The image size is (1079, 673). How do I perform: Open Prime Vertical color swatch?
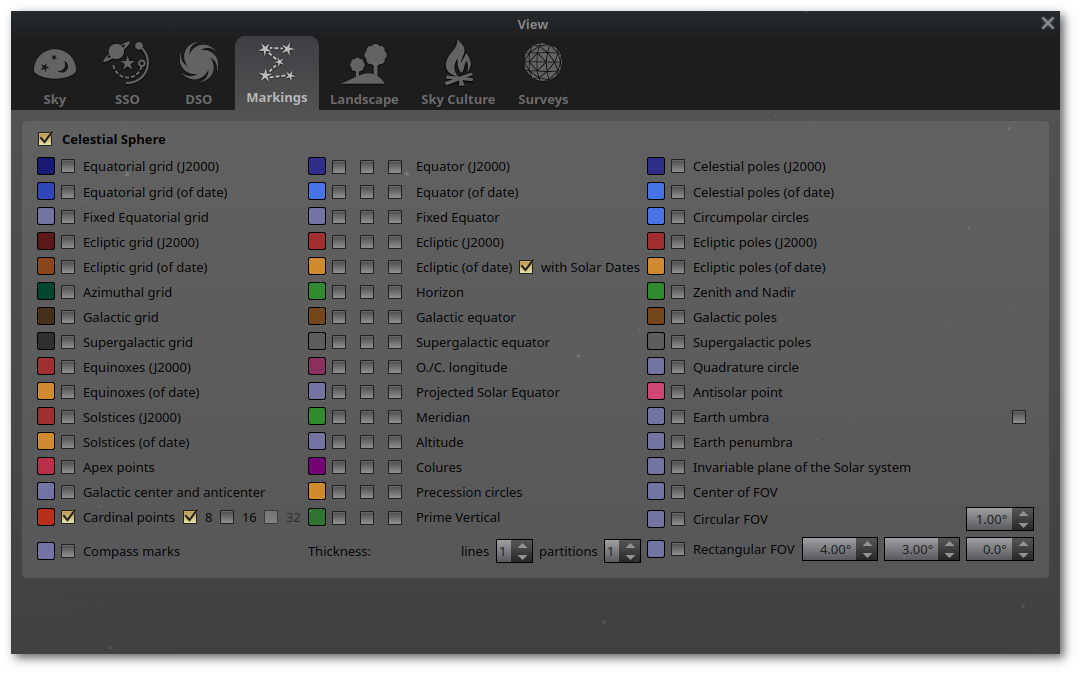pos(317,517)
